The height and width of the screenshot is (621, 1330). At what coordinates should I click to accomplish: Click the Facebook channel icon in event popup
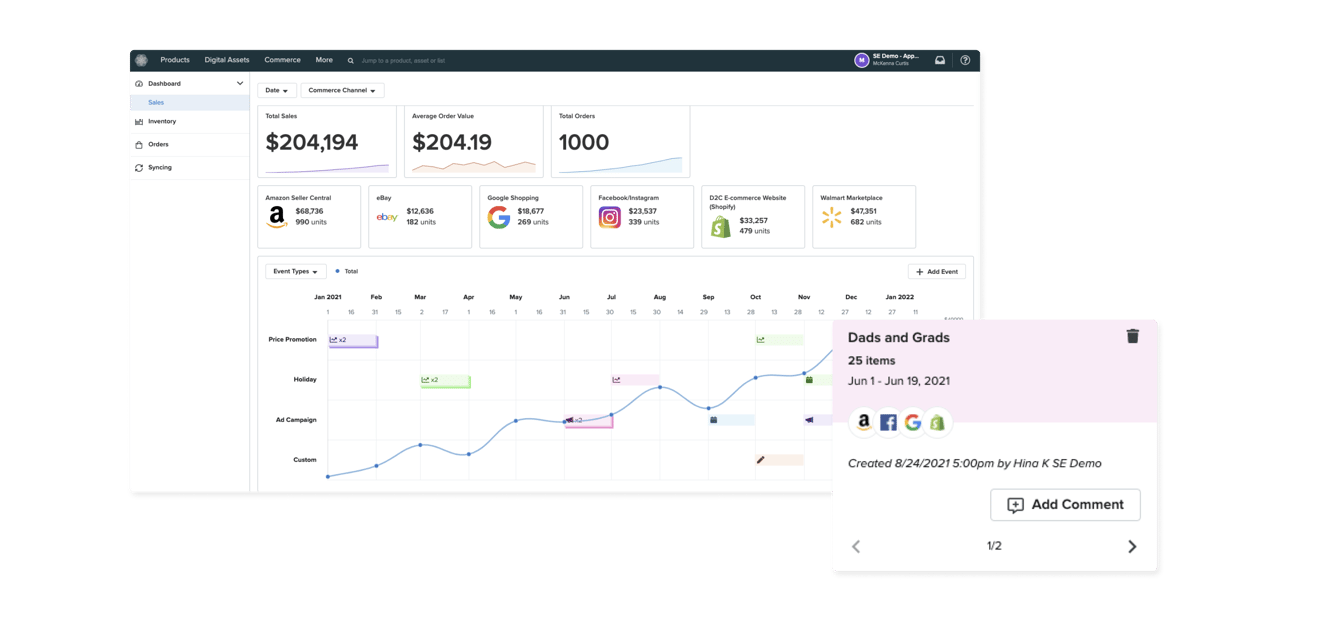888,423
